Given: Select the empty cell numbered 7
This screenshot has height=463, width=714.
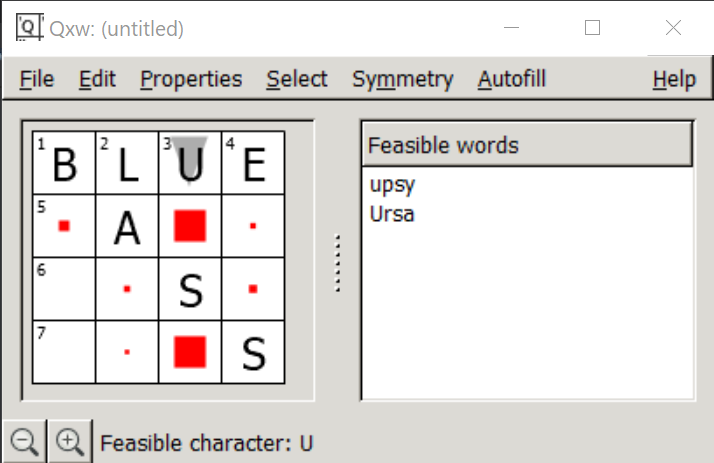Looking at the screenshot, I should coord(64,352).
